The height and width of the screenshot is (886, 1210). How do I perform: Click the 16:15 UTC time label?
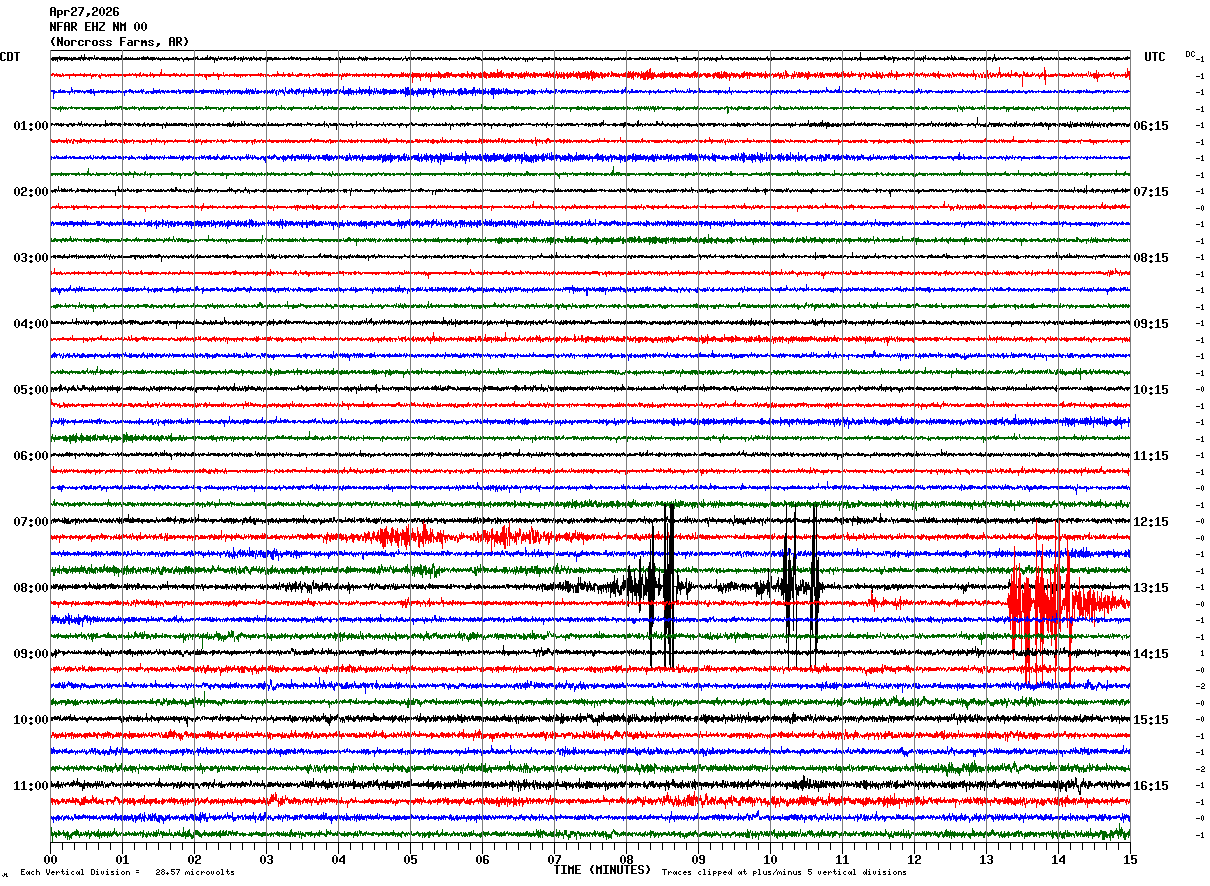1151,786
